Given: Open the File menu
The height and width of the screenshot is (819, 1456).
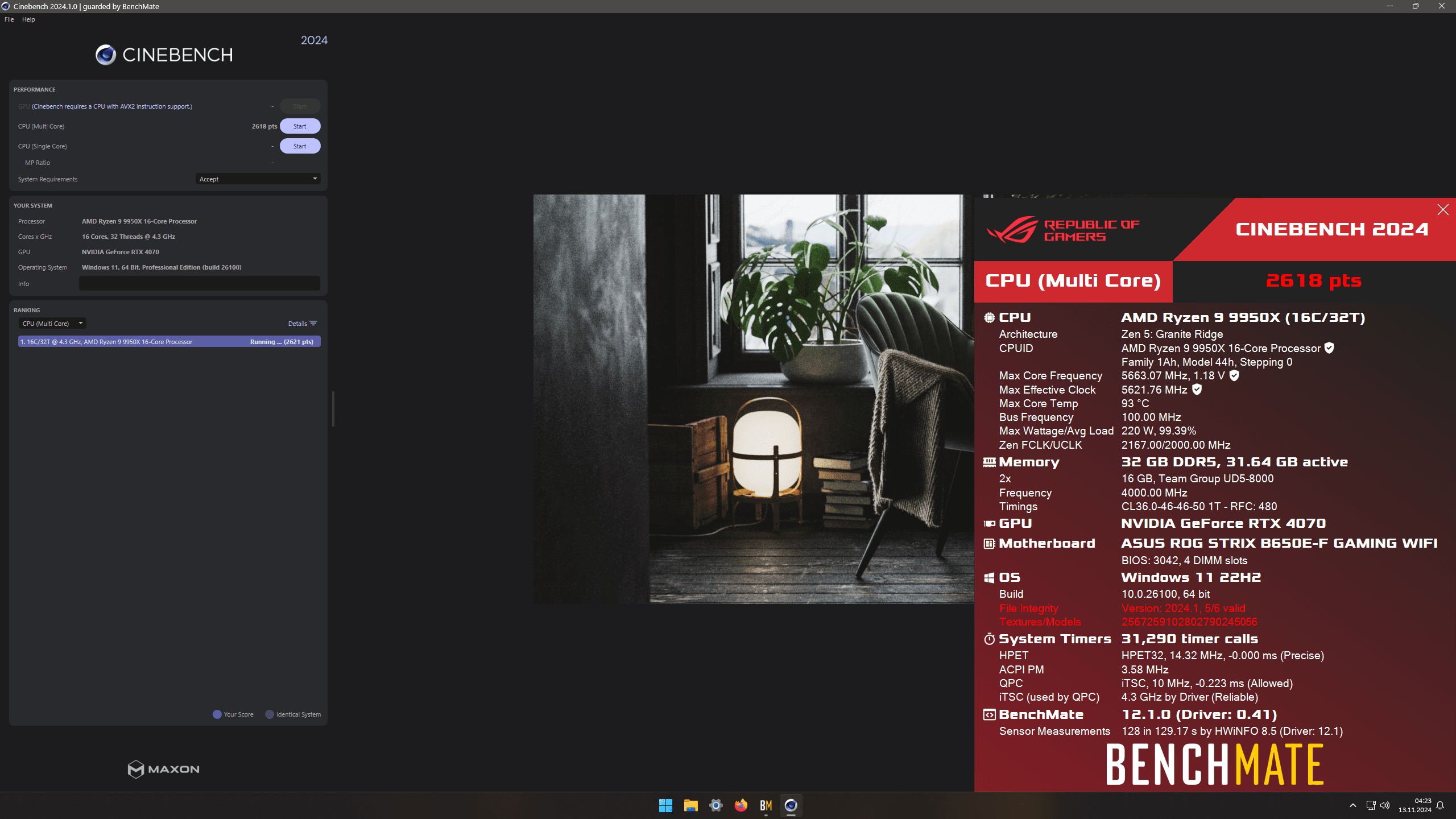Looking at the screenshot, I should click(9, 19).
